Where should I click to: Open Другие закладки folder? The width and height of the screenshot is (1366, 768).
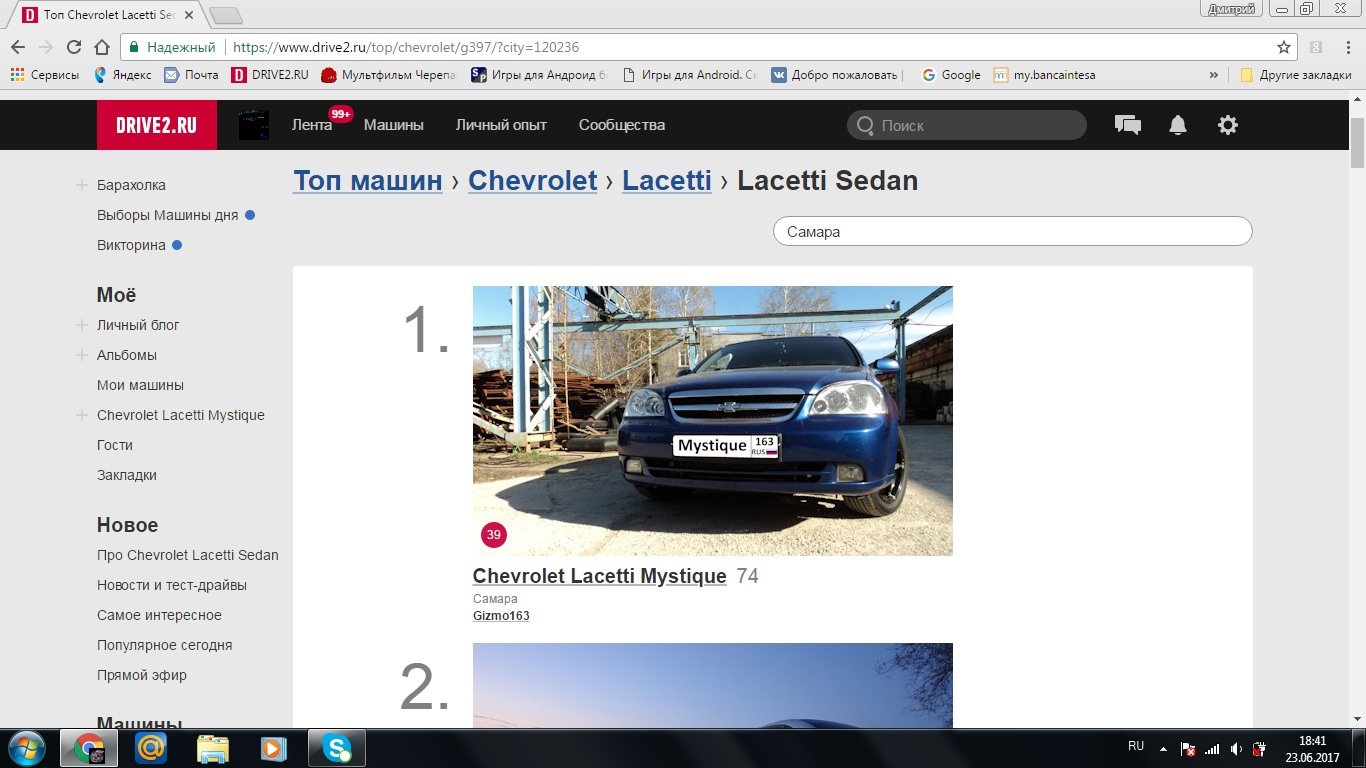pyautogui.click(x=1296, y=75)
